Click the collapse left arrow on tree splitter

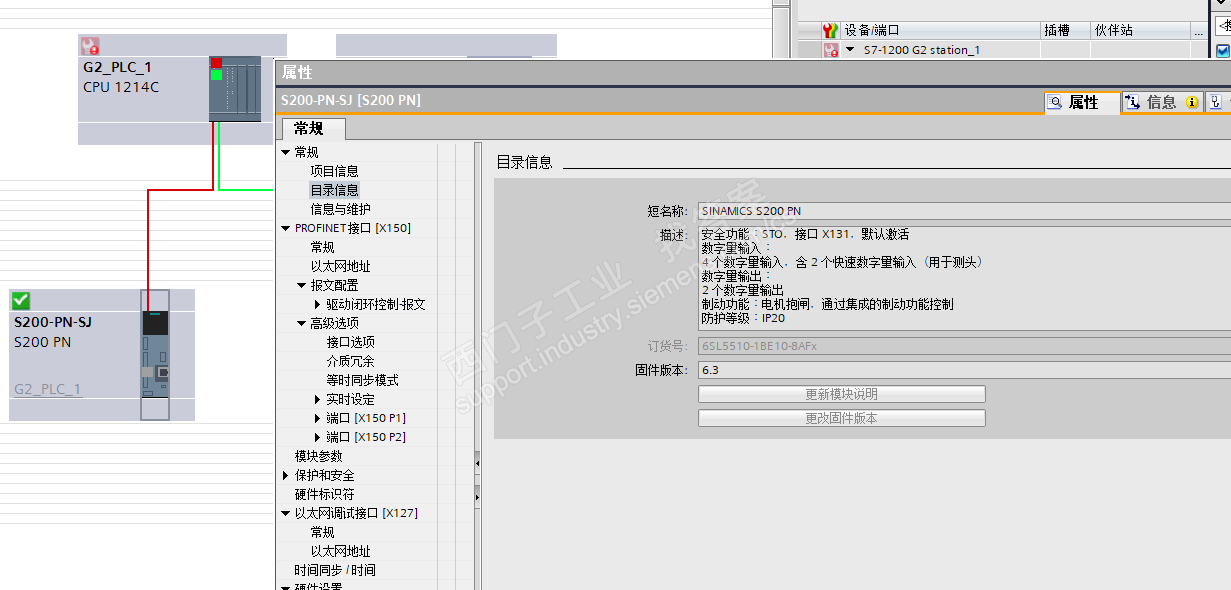click(x=477, y=463)
